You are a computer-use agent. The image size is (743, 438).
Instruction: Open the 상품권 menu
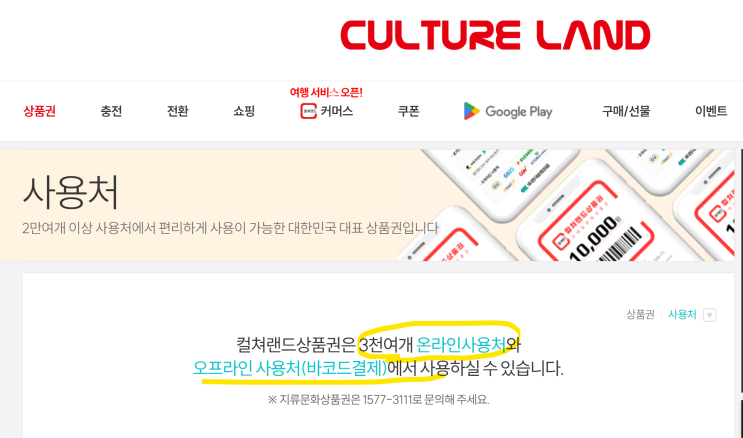pos(40,111)
